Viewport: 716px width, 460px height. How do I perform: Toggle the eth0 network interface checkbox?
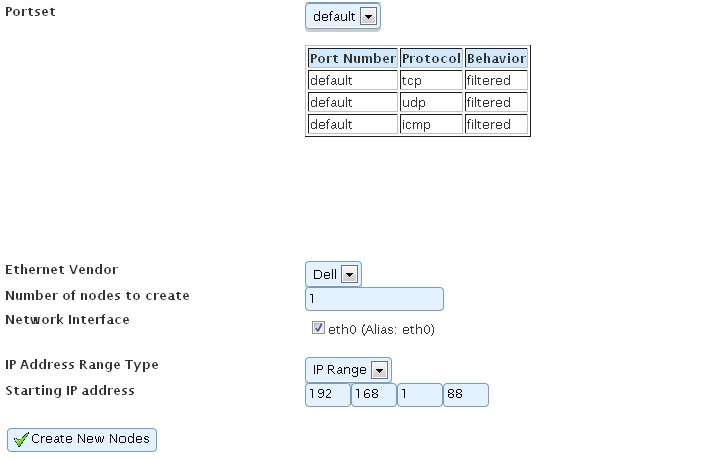tap(318, 327)
